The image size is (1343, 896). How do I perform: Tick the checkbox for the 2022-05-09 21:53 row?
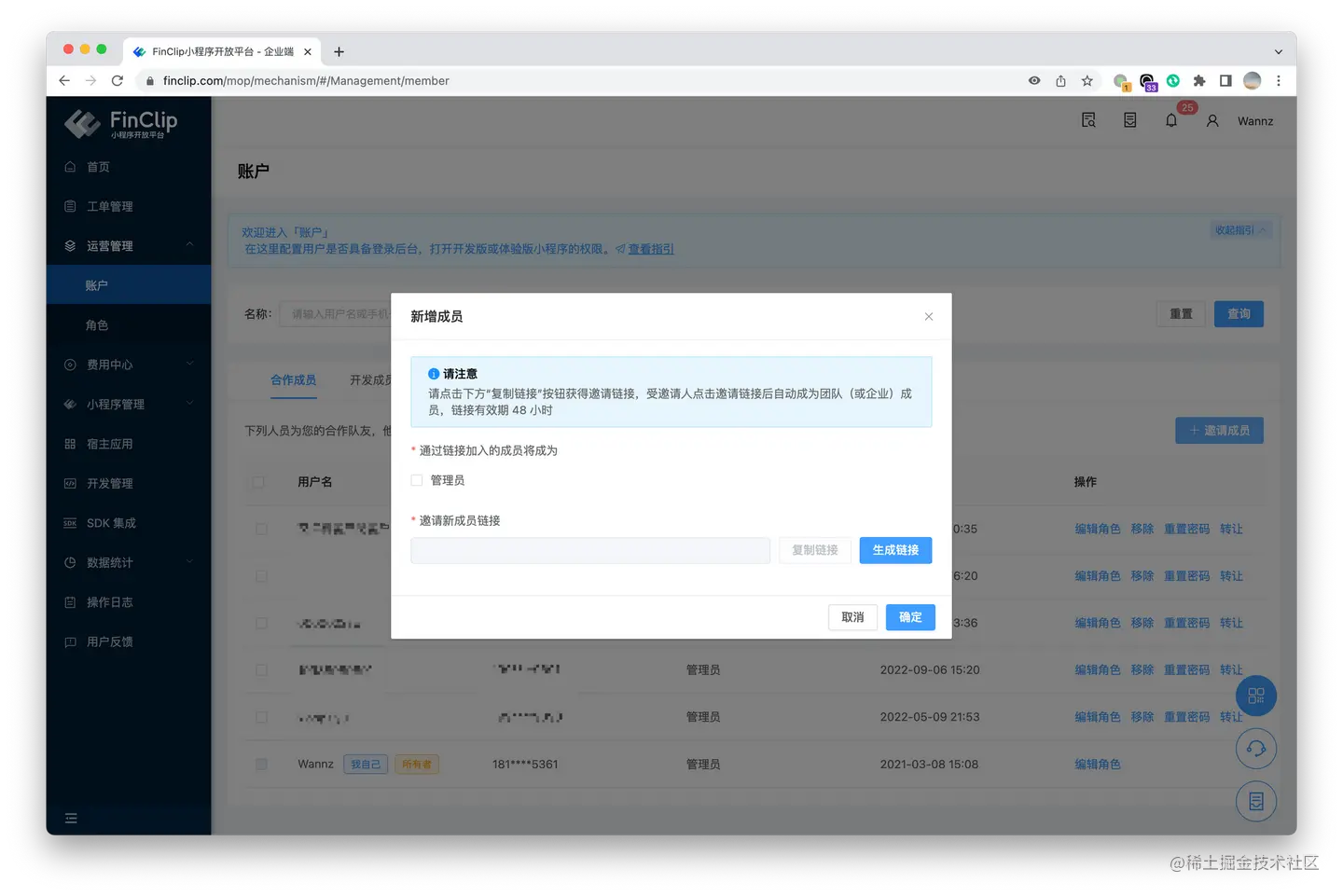coord(261,717)
